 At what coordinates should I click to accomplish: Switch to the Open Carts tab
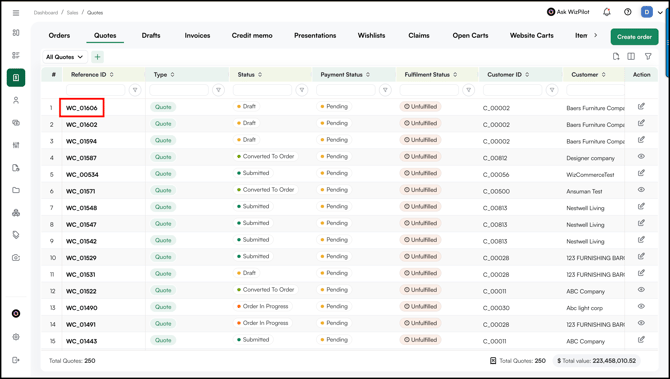pyautogui.click(x=470, y=35)
